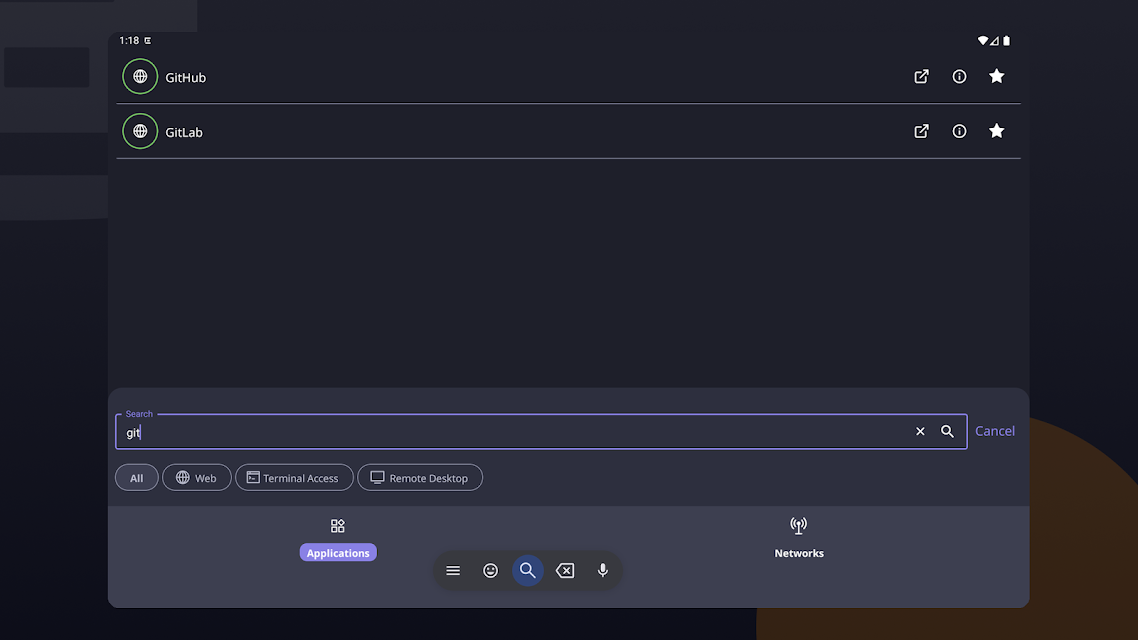Toggle favorite star for GitLab
Image resolution: width=1138 pixels, height=640 pixels.
pyautogui.click(x=996, y=131)
